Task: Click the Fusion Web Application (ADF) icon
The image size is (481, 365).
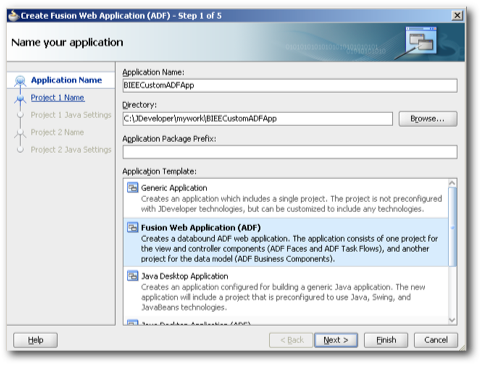Action: click(132, 228)
